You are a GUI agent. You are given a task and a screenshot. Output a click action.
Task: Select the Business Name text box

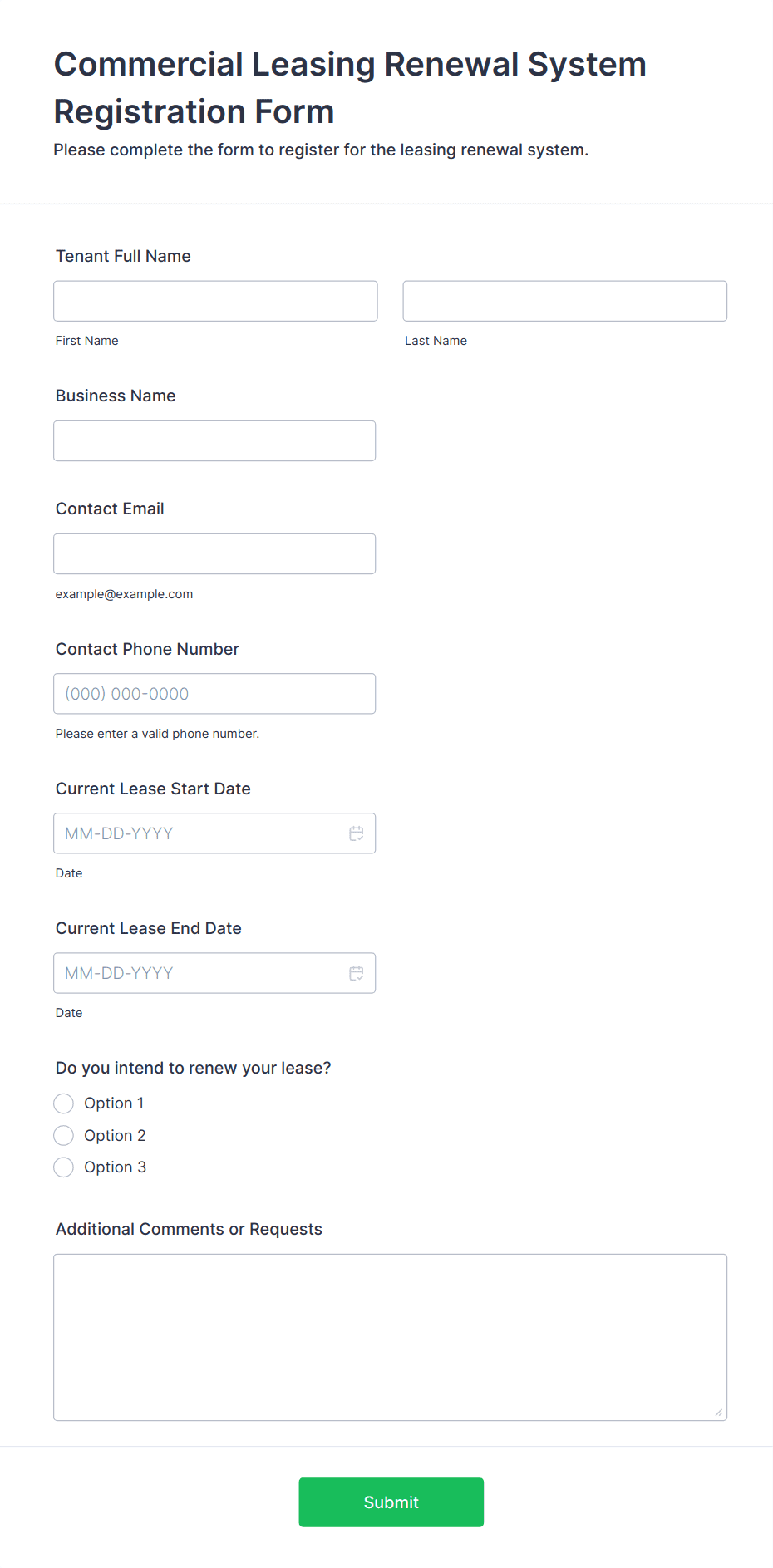tap(214, 440)
